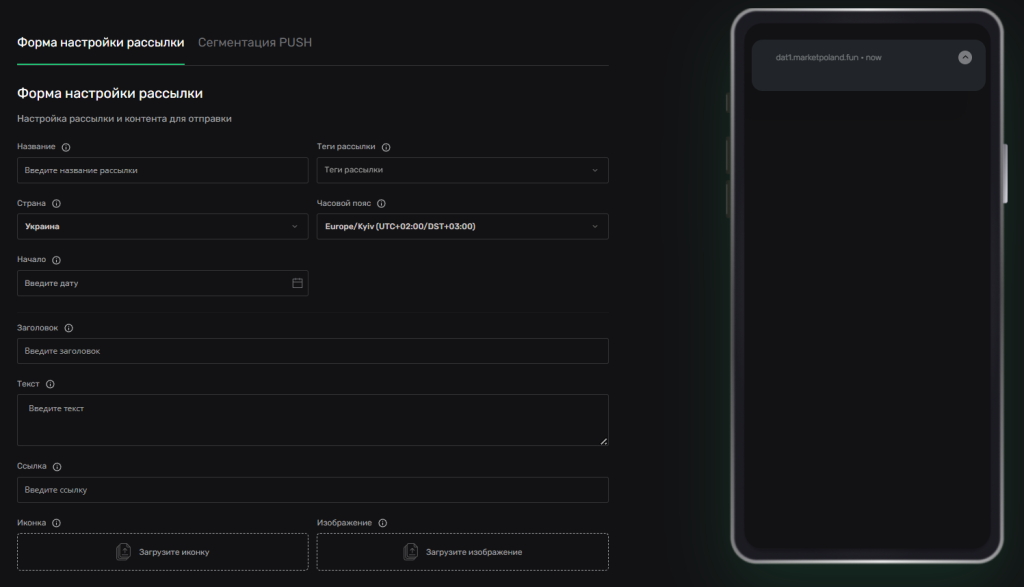Click info icon beside Изображение label
Image resolution: width=1024 pixels, height=587 pixels.
tap(382, 523)
